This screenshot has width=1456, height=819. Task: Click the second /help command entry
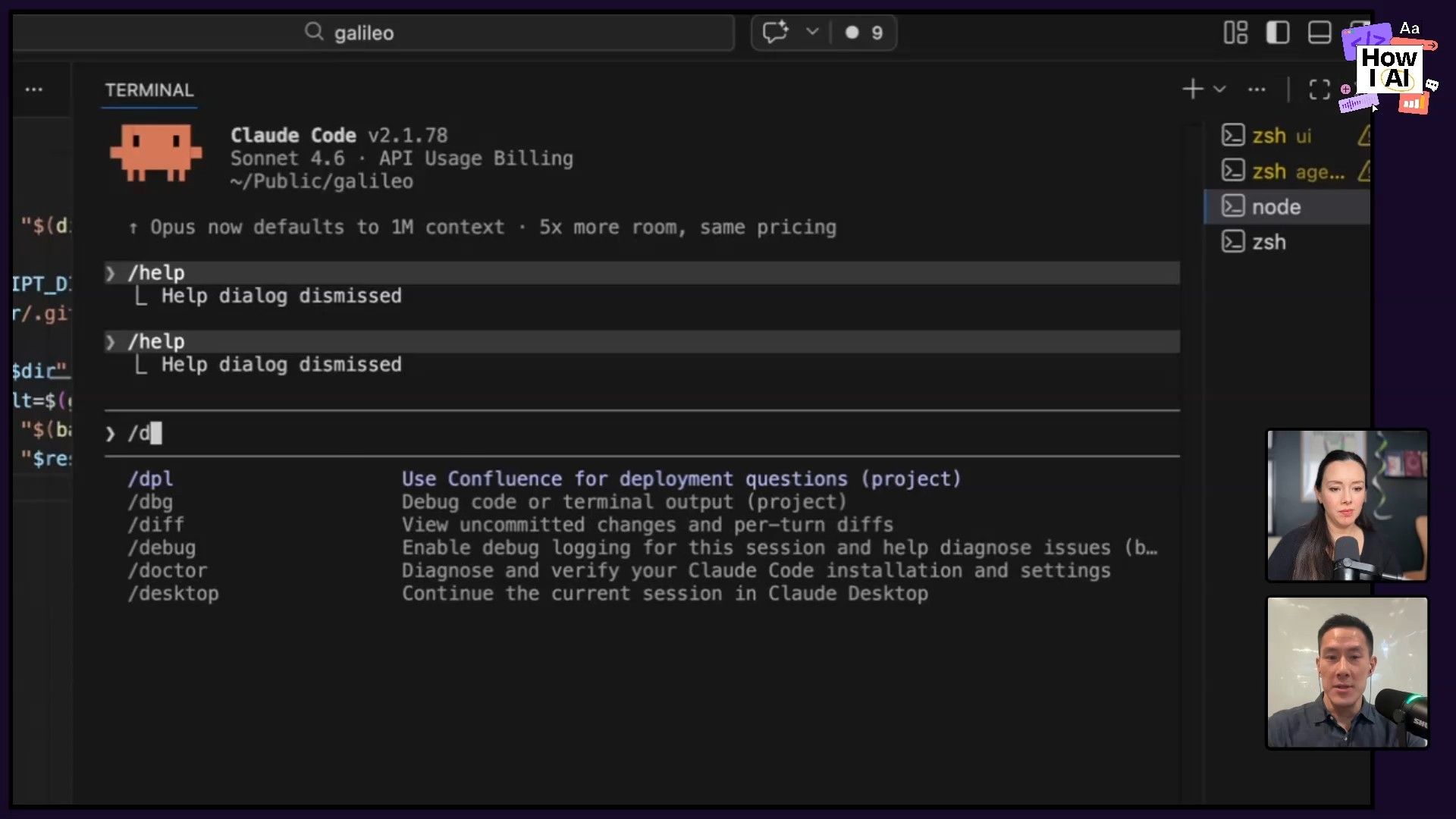pos(642,342)
